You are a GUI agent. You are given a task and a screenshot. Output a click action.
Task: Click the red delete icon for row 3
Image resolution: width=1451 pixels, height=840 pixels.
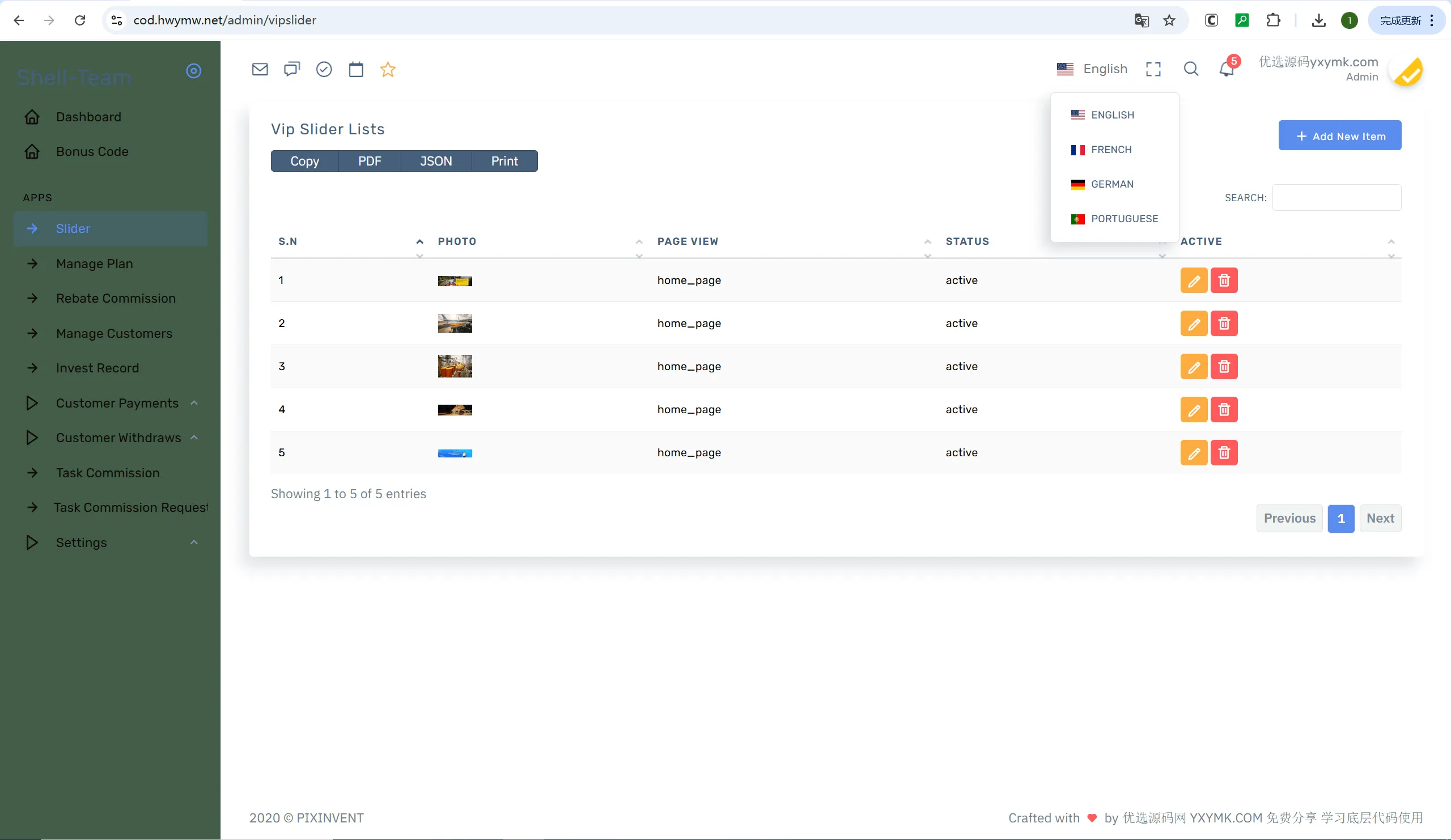click(1224, 367)
